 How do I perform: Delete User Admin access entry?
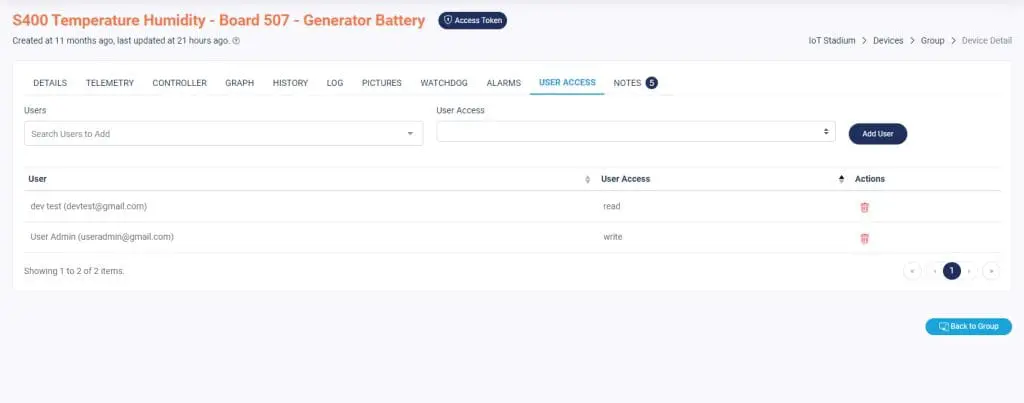(x=864, y=238)
